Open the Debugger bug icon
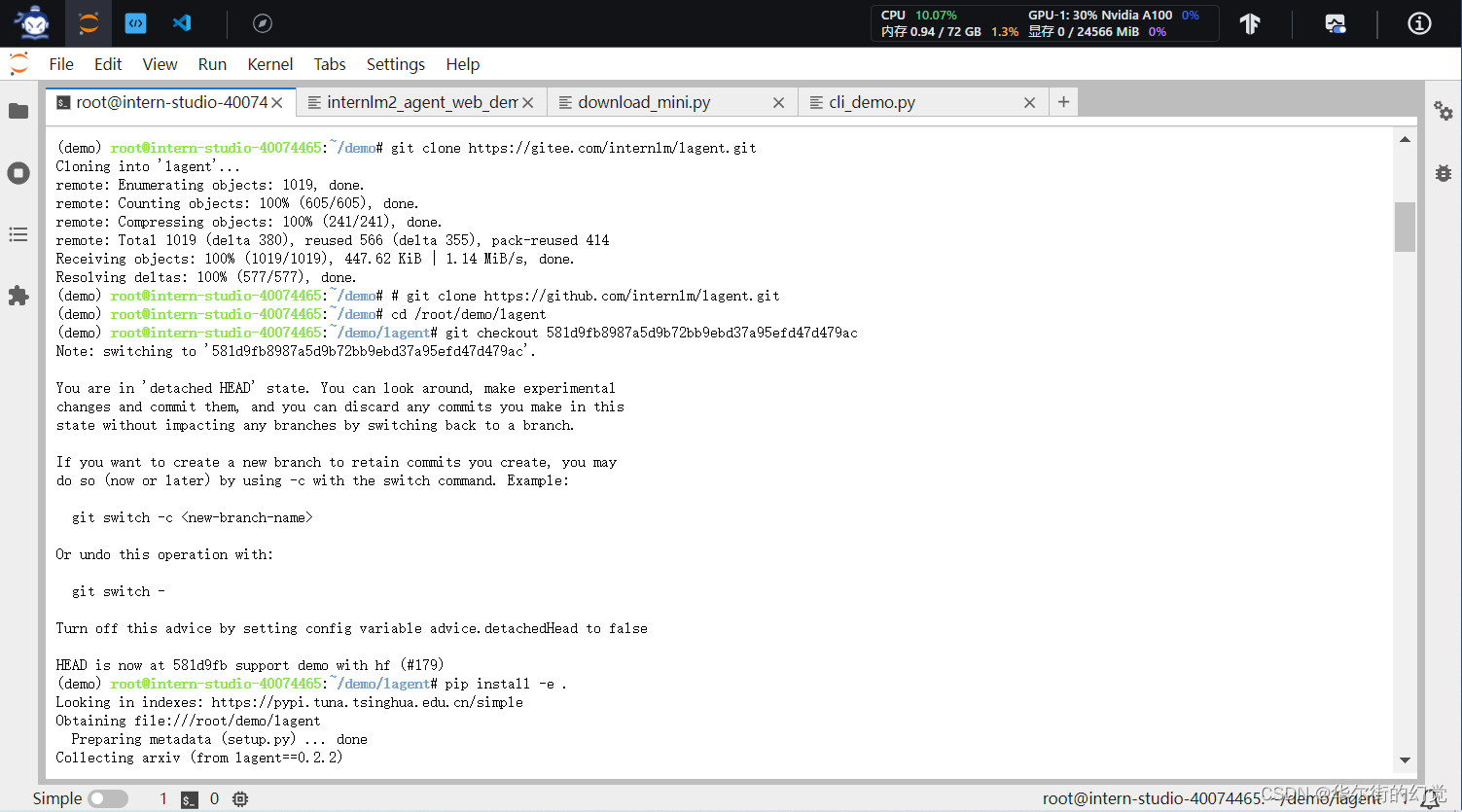 tap(1443, 173)
